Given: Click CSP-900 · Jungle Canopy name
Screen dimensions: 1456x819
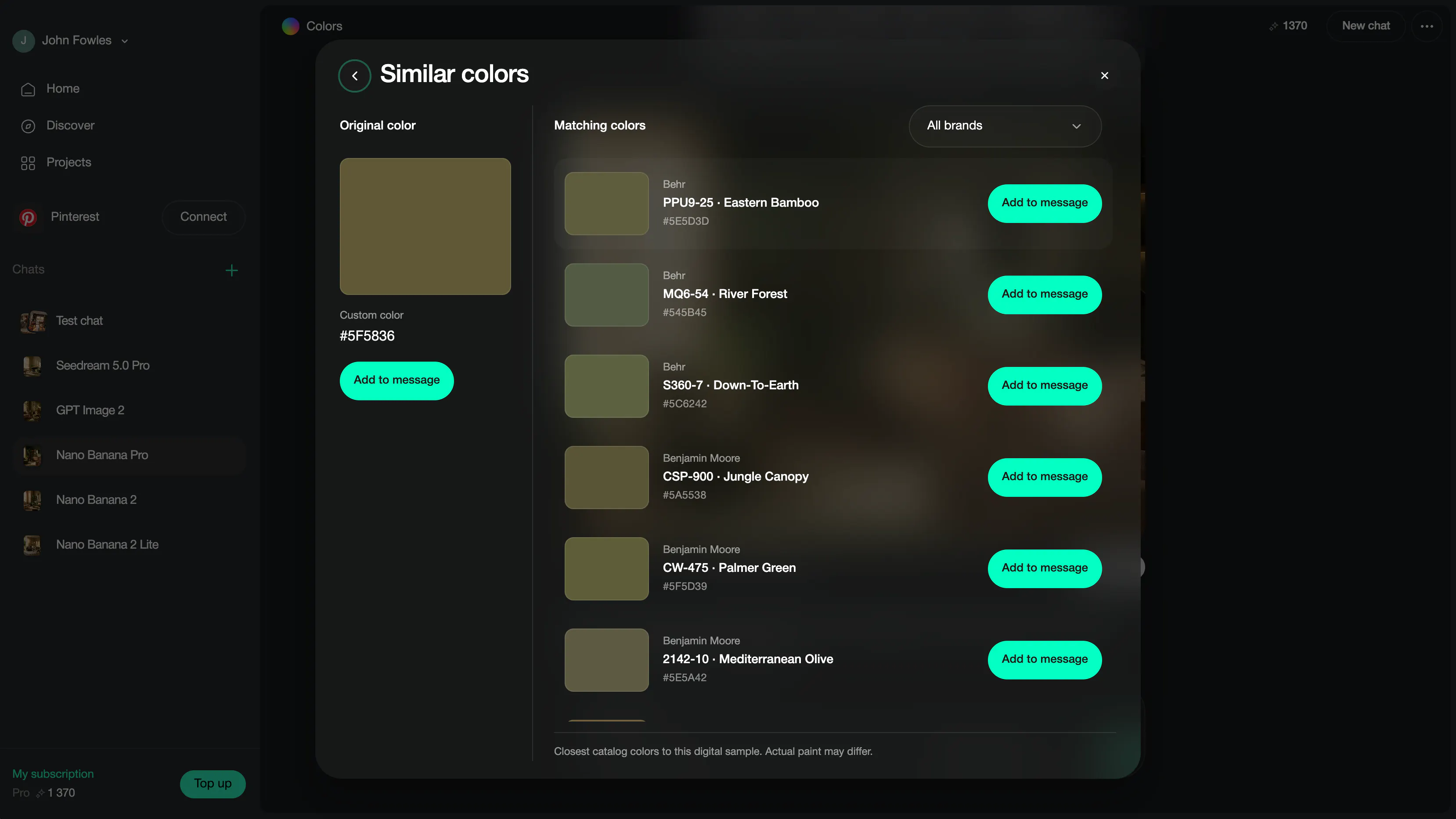Looking at the screenshot, I should point(735,477).
